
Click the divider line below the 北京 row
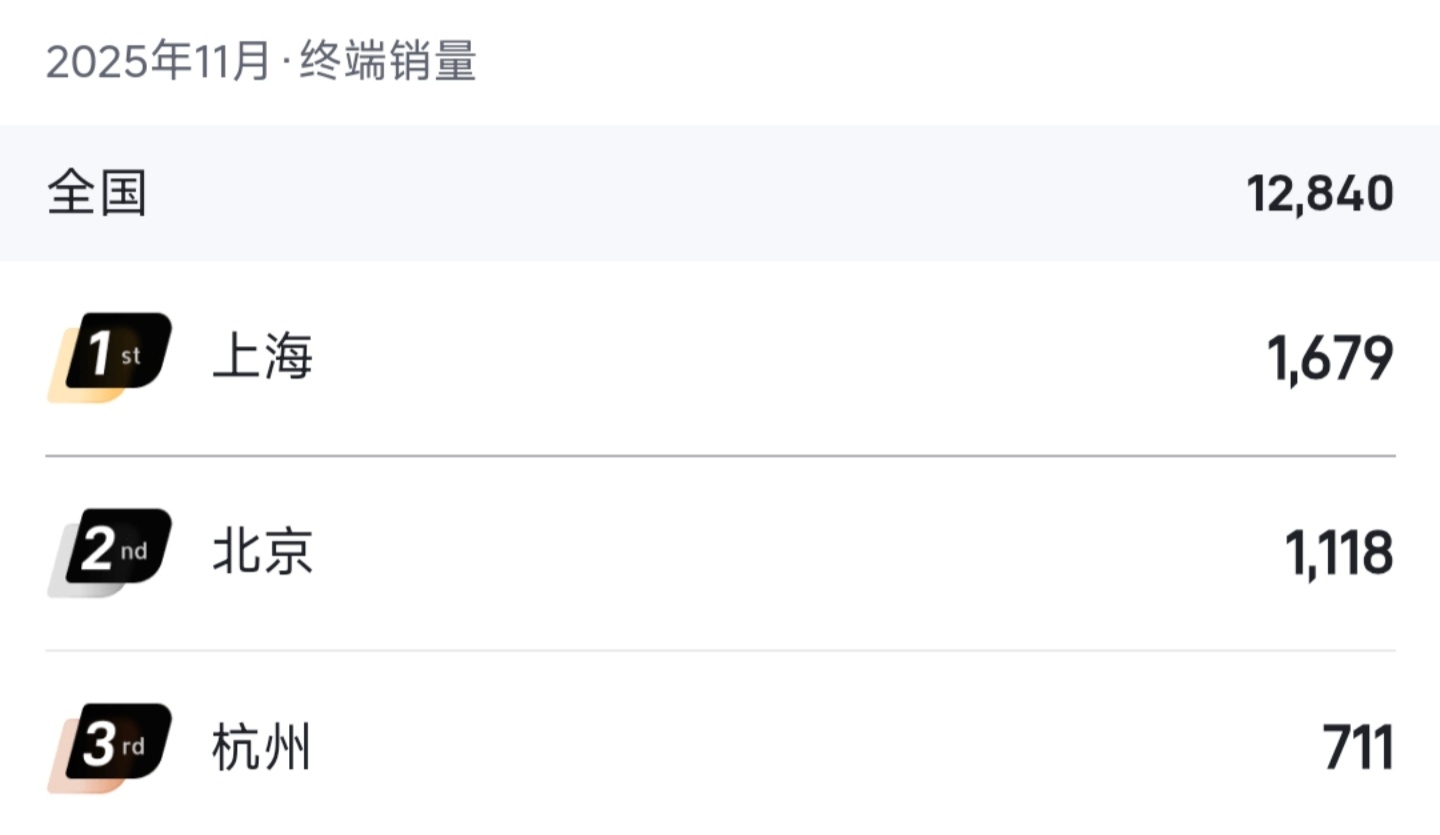tap(720, 651)
